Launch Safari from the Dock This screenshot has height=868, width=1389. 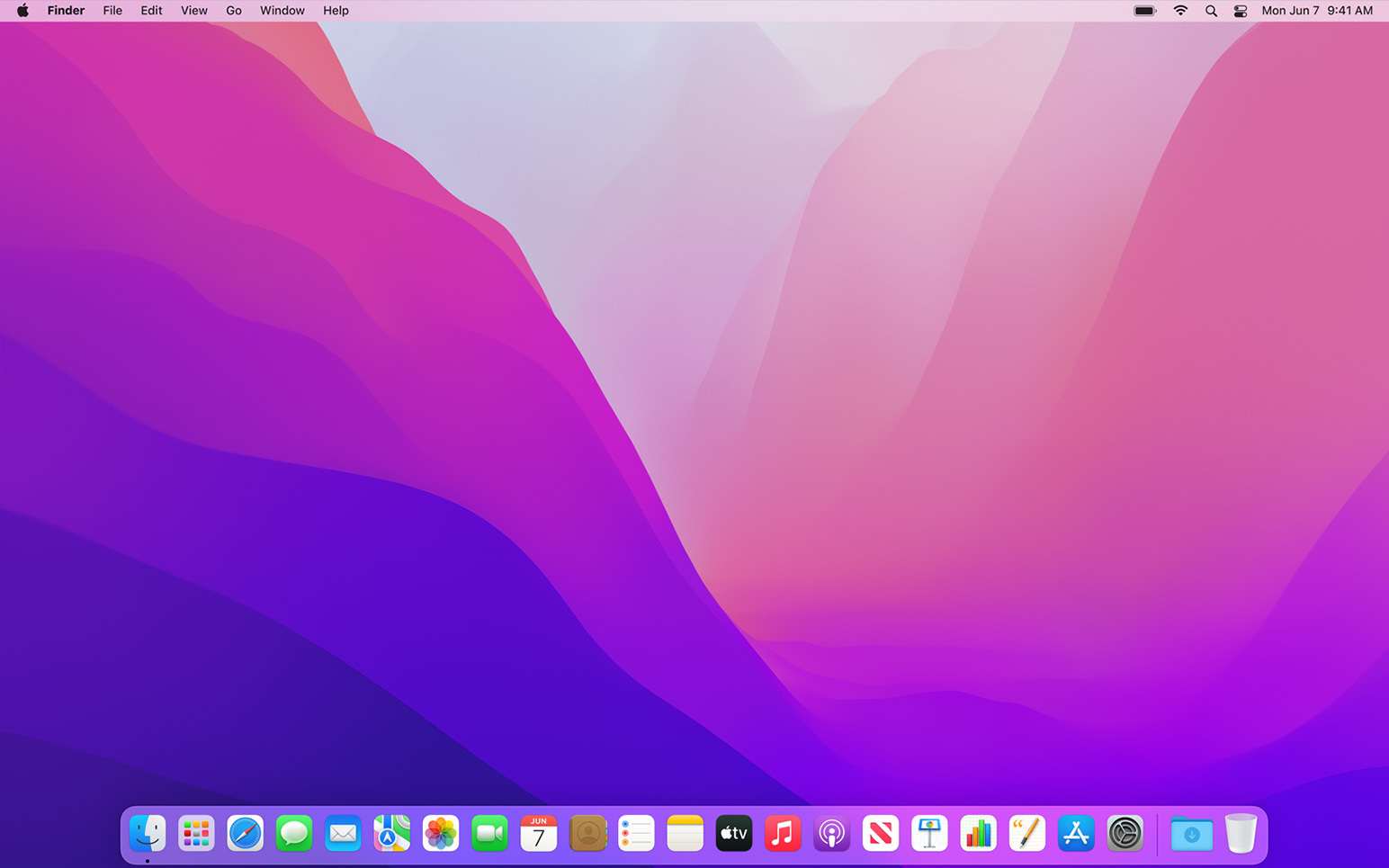click(245, 834)
